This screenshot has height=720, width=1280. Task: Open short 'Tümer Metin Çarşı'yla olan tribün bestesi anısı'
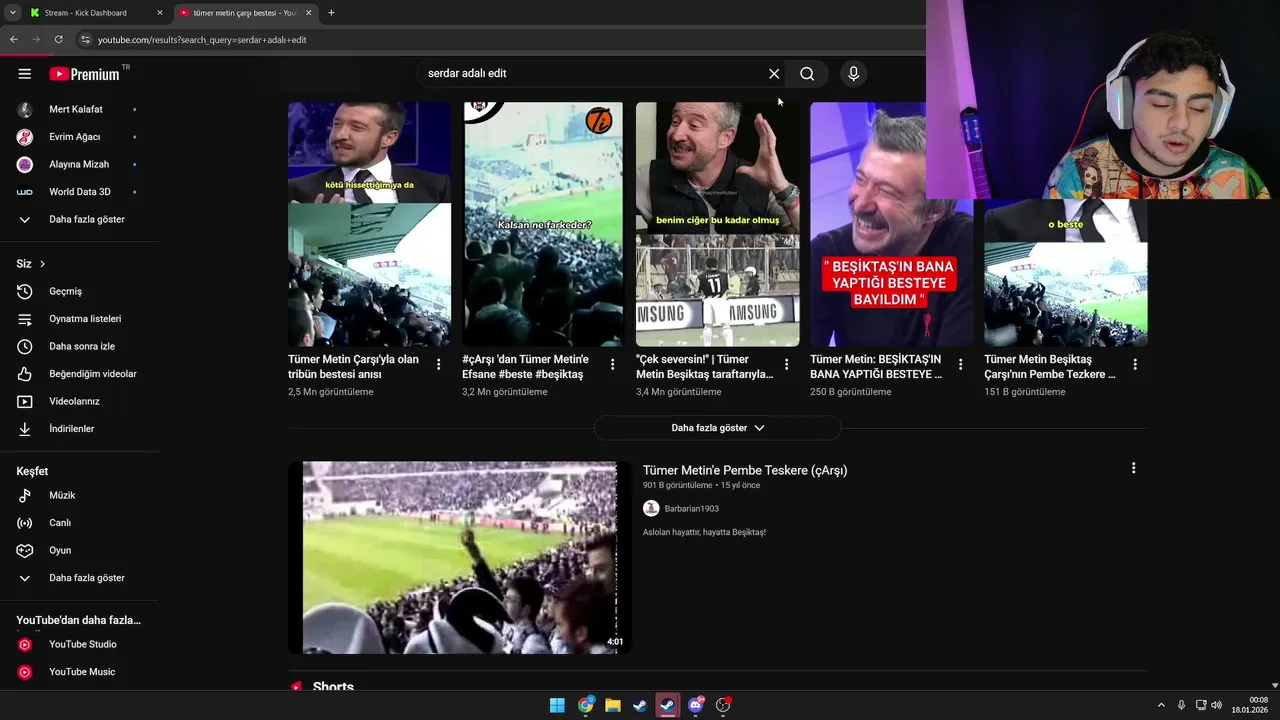(369, 224)
